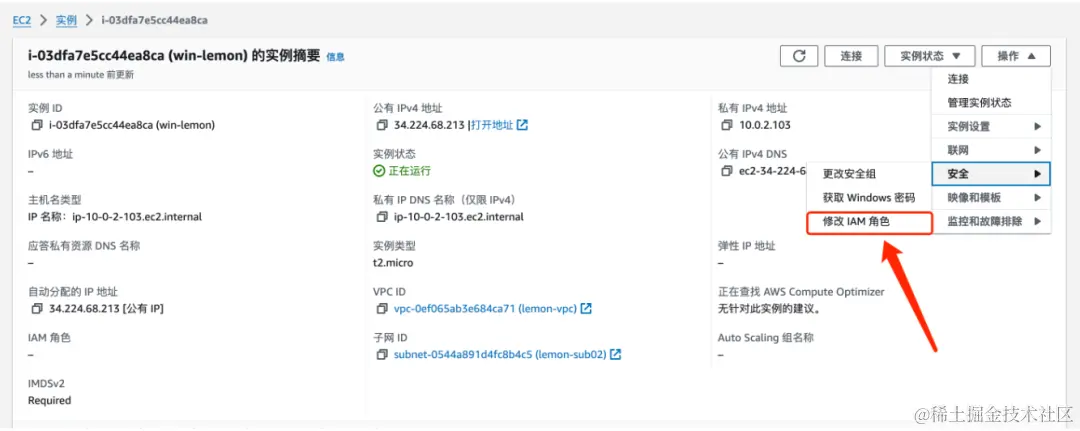This screenshot has height=431, width=1080.
Task: Copy the private IPv4 address 10.0.2.103
Action: 727,125
